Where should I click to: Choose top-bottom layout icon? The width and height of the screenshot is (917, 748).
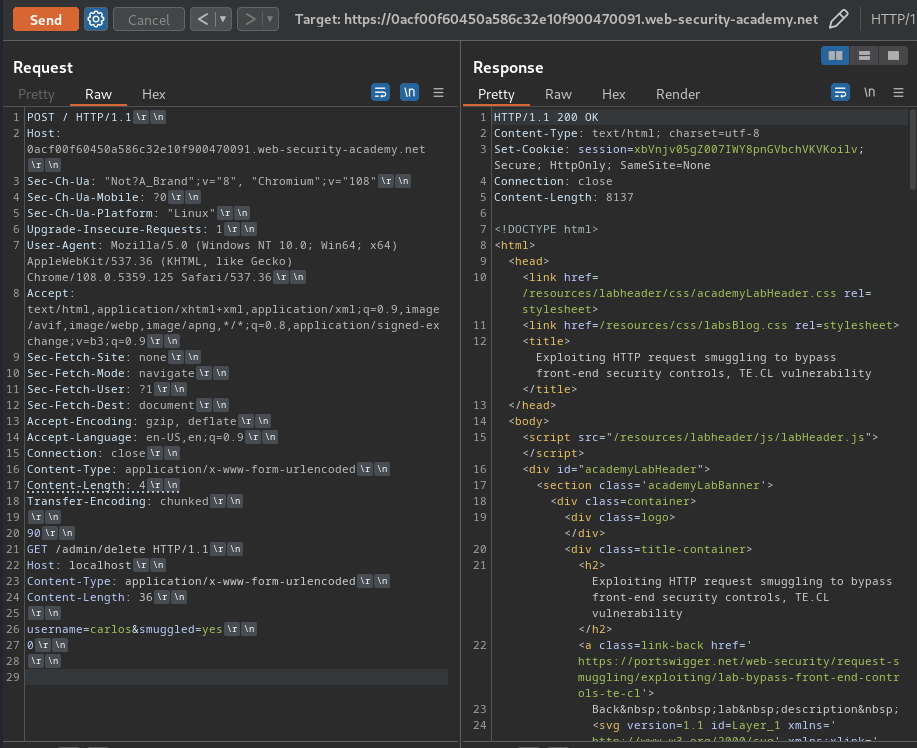click(x=864, y=56)
